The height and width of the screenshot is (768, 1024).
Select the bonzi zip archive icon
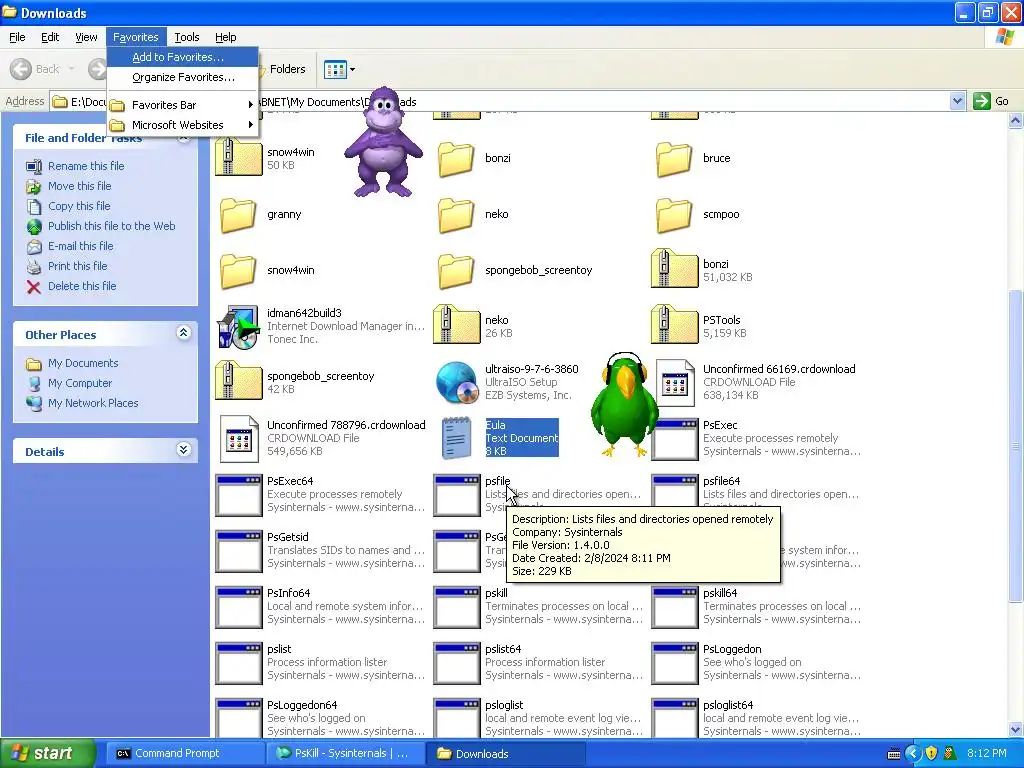(x=675, y=269)
